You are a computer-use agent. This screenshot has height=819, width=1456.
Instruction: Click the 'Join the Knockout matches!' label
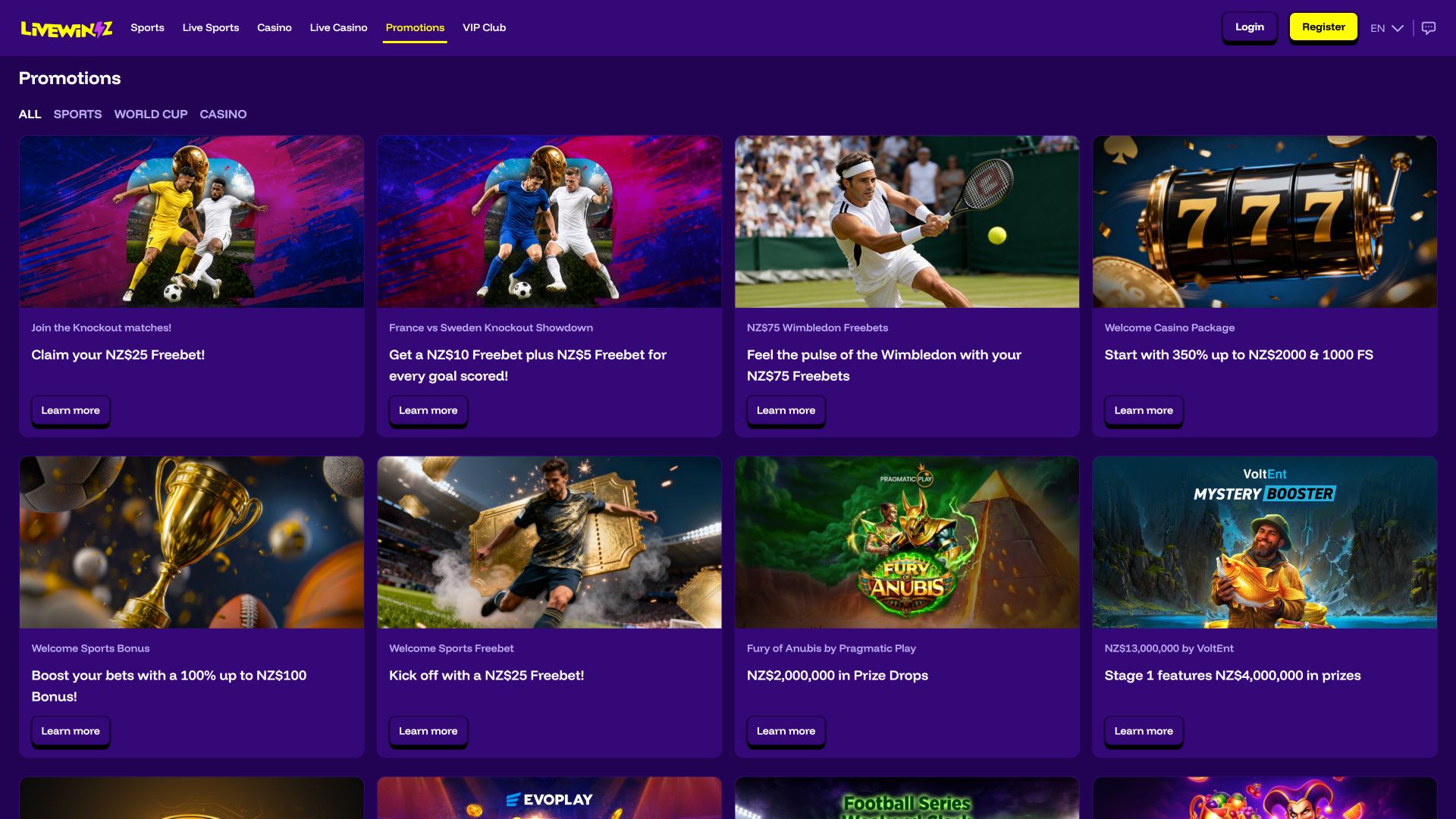coord(102,328)
